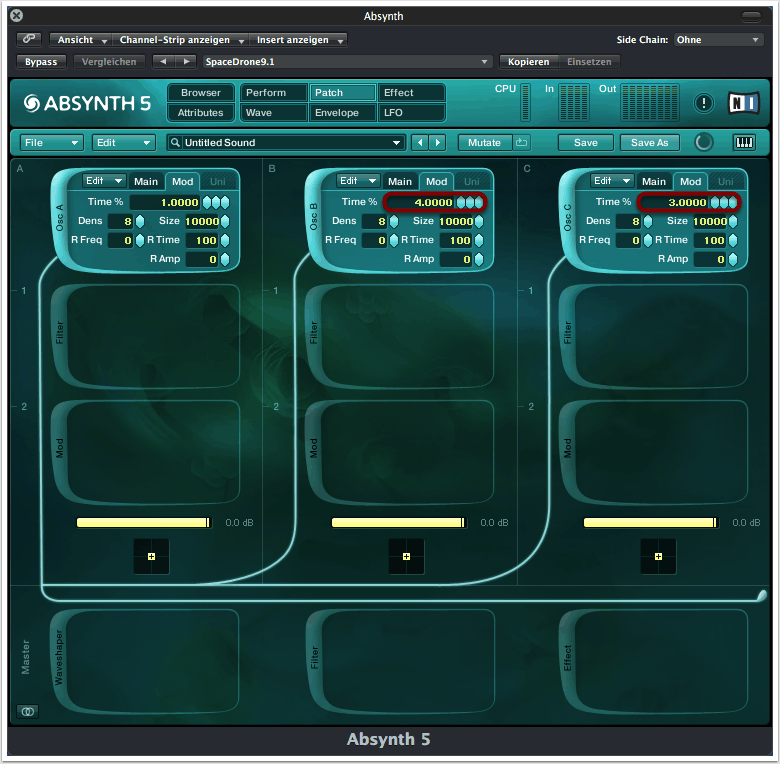Click the round audio engine knob icon

click(704, 142)
